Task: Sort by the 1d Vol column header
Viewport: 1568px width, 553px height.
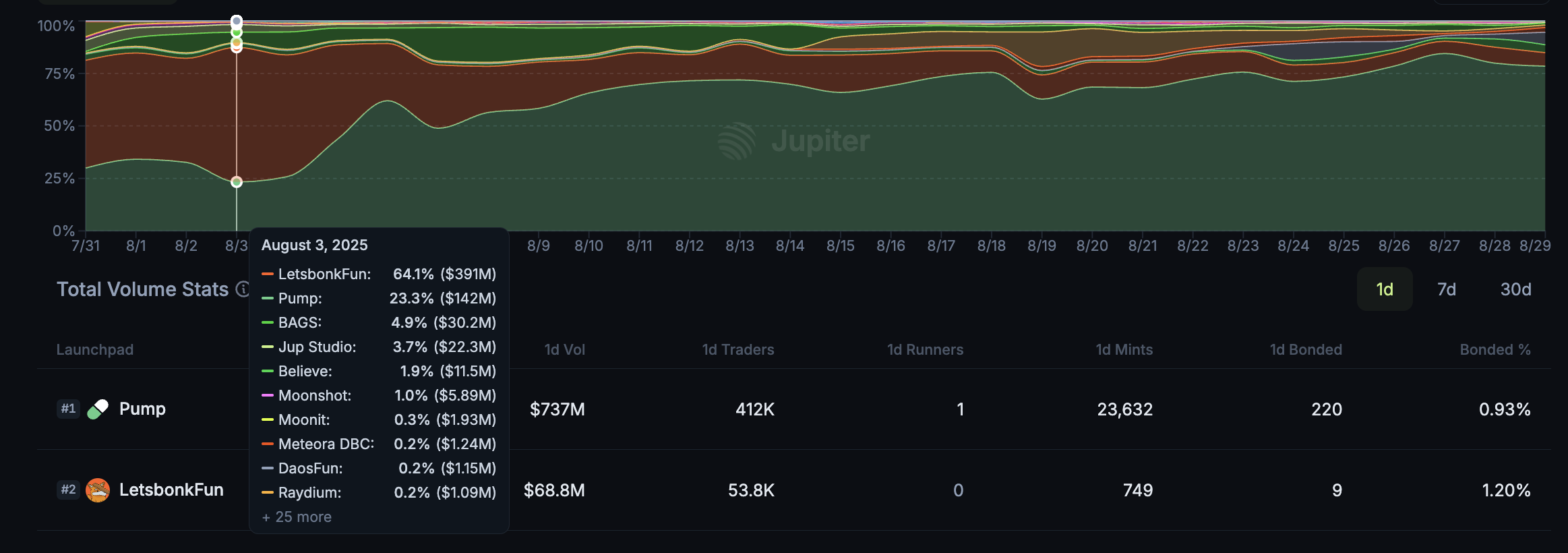Action: 565,349
